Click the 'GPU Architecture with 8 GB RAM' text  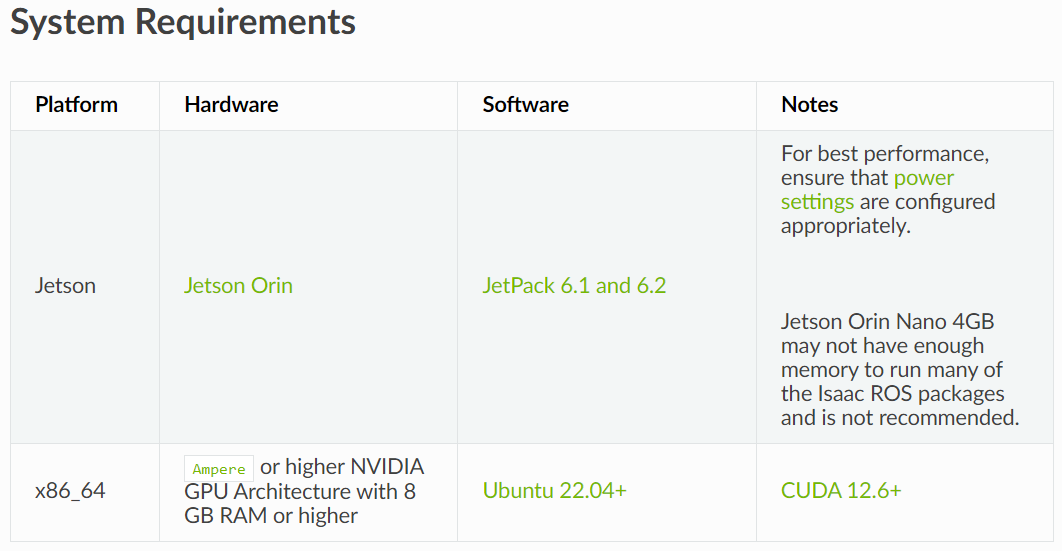pos(300,503)
